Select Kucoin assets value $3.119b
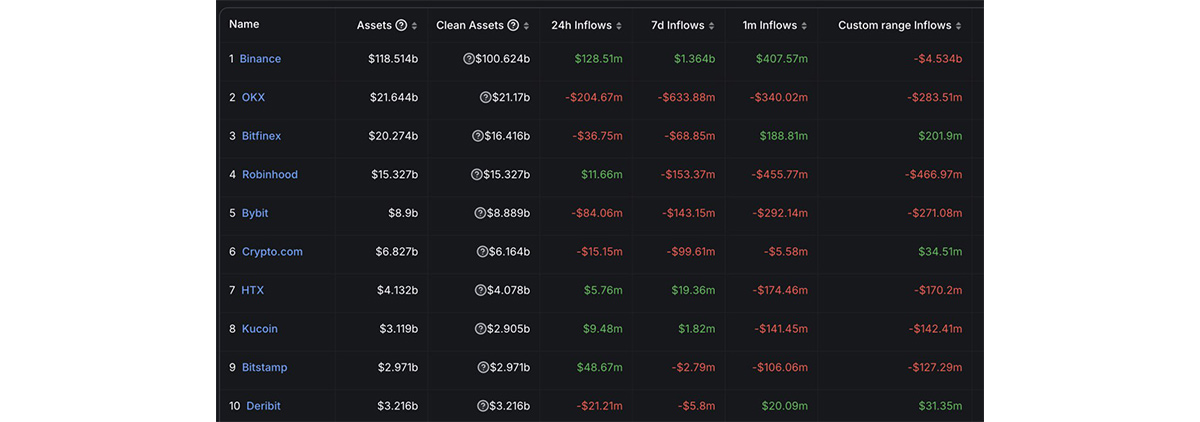This screenshot has width=1200, height=422. click(399, 329)
